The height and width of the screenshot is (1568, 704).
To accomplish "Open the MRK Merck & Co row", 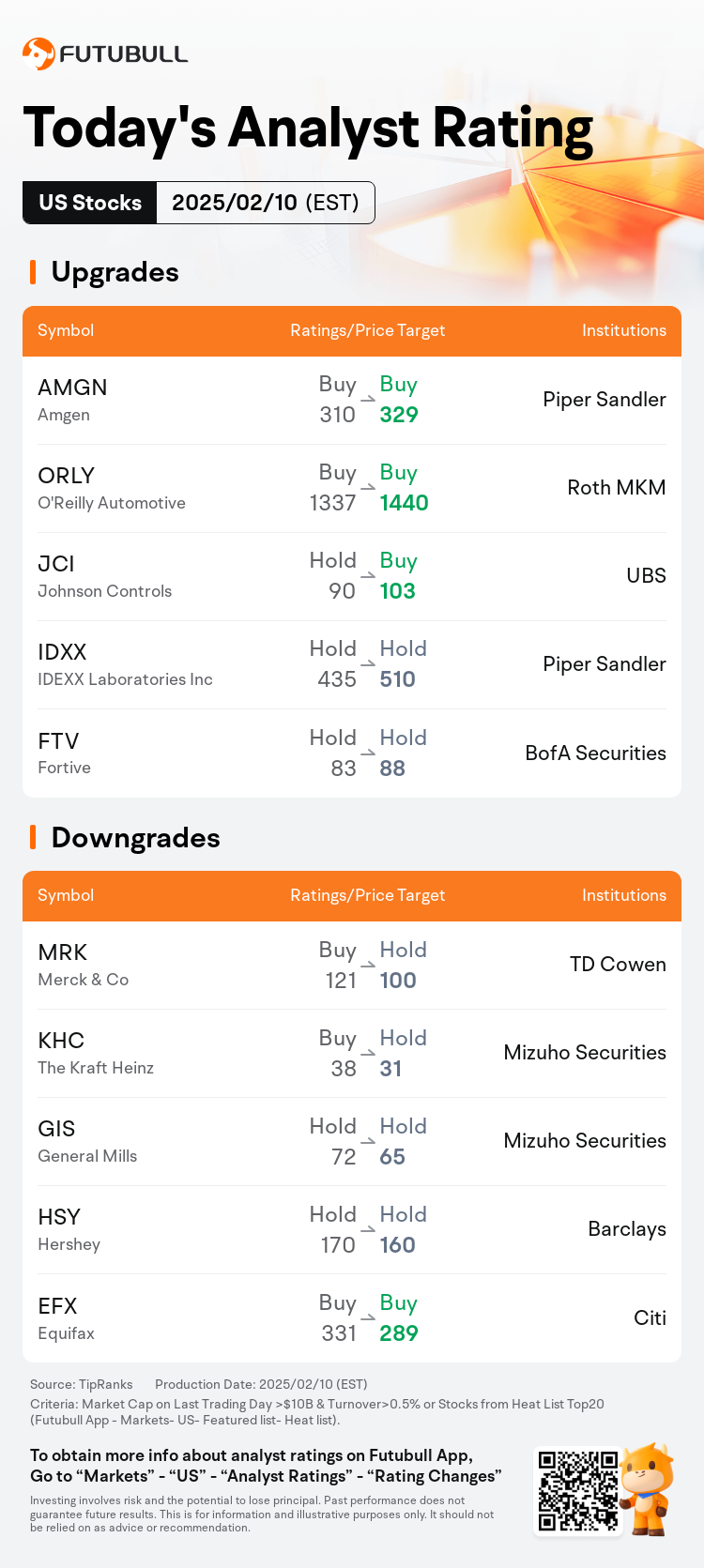I will coord(352,966).
